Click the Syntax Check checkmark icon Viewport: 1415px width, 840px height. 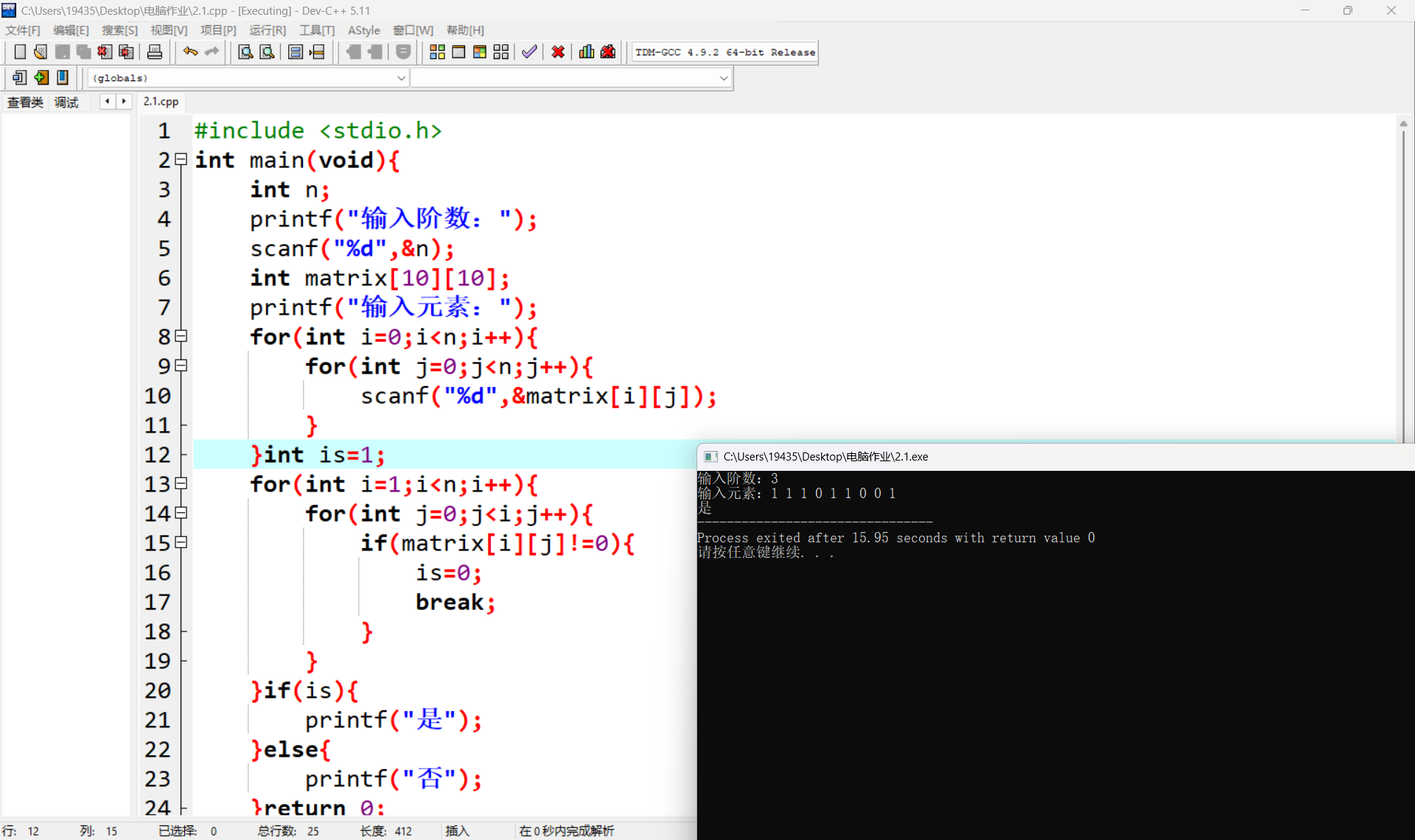528,52
